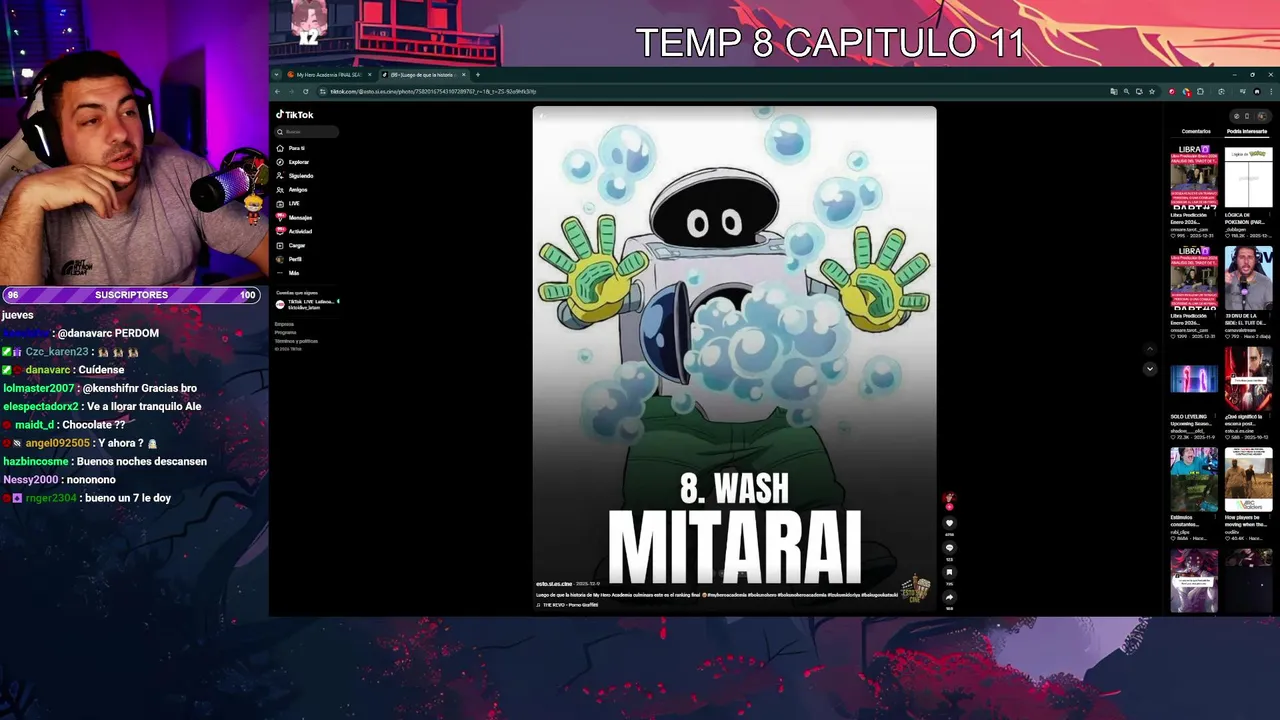Image resolution: width=1280 pixels, height=720 pixels.
Task: Click the TikTok Buscar search field
Action: point(307,132)
